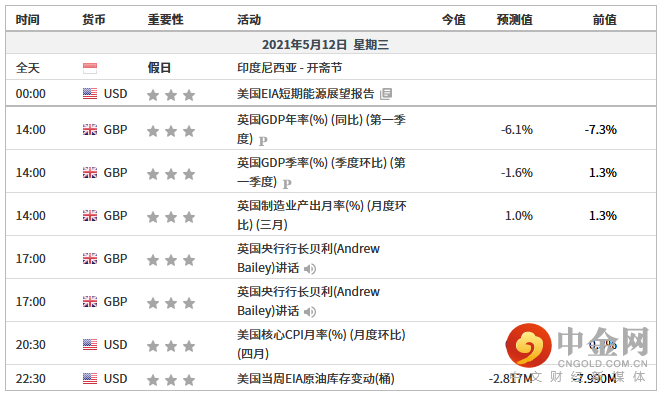Viewport: 663px width, 395px height.
Task: Click the GBP label in the 英国GDP季率 row
Action: point(115,173)
